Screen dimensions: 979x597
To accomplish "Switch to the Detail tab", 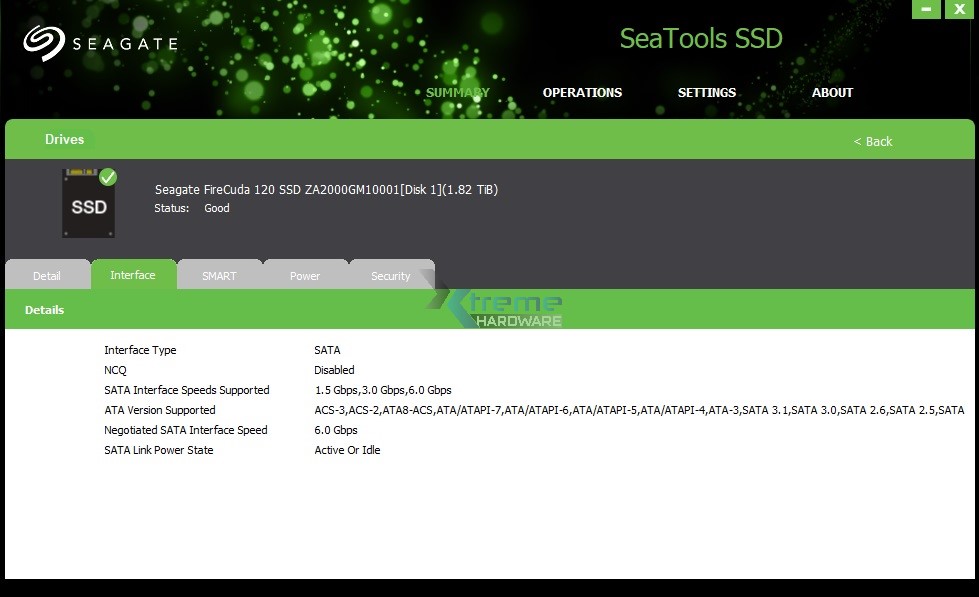I will [x=47, y=275].
